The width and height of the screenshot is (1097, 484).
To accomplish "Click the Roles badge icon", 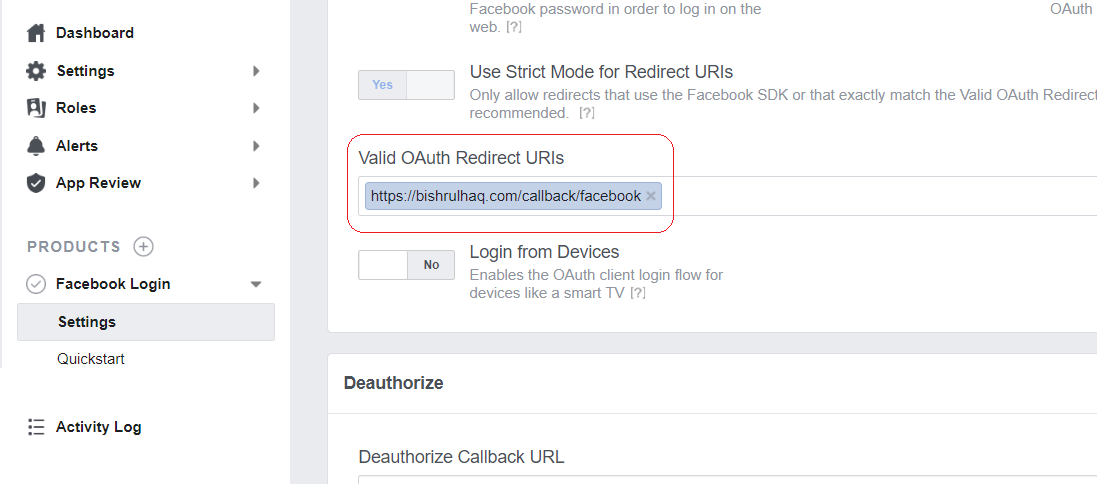I will point(36,108).
